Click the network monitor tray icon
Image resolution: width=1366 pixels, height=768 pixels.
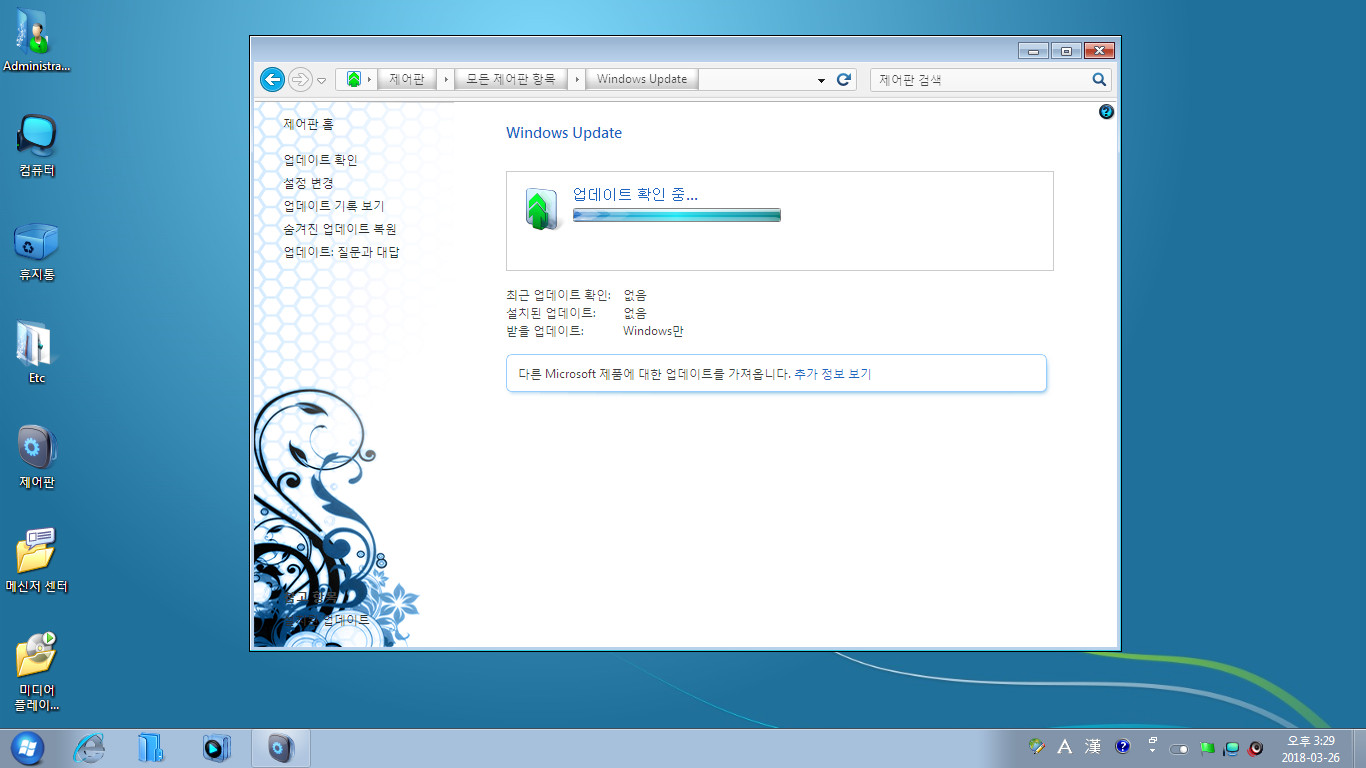point(1232,748)
